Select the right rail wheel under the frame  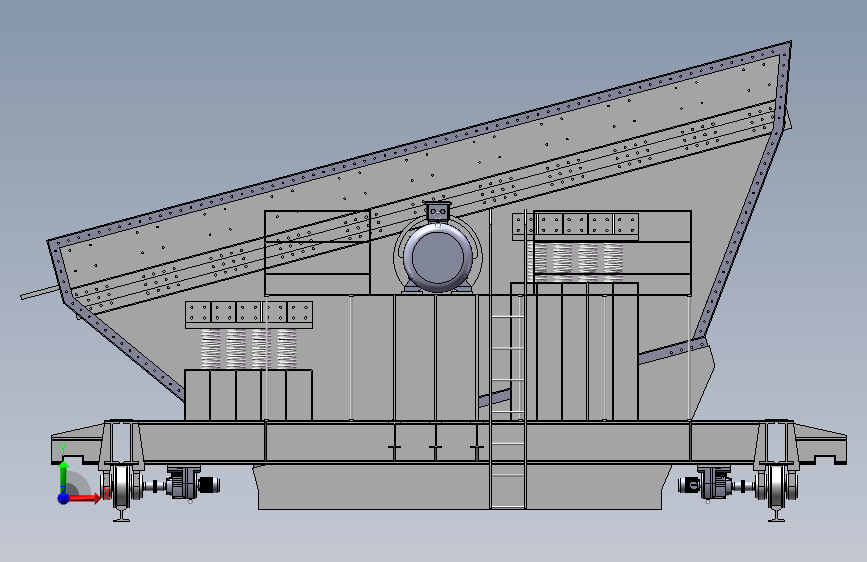point(776,487)
